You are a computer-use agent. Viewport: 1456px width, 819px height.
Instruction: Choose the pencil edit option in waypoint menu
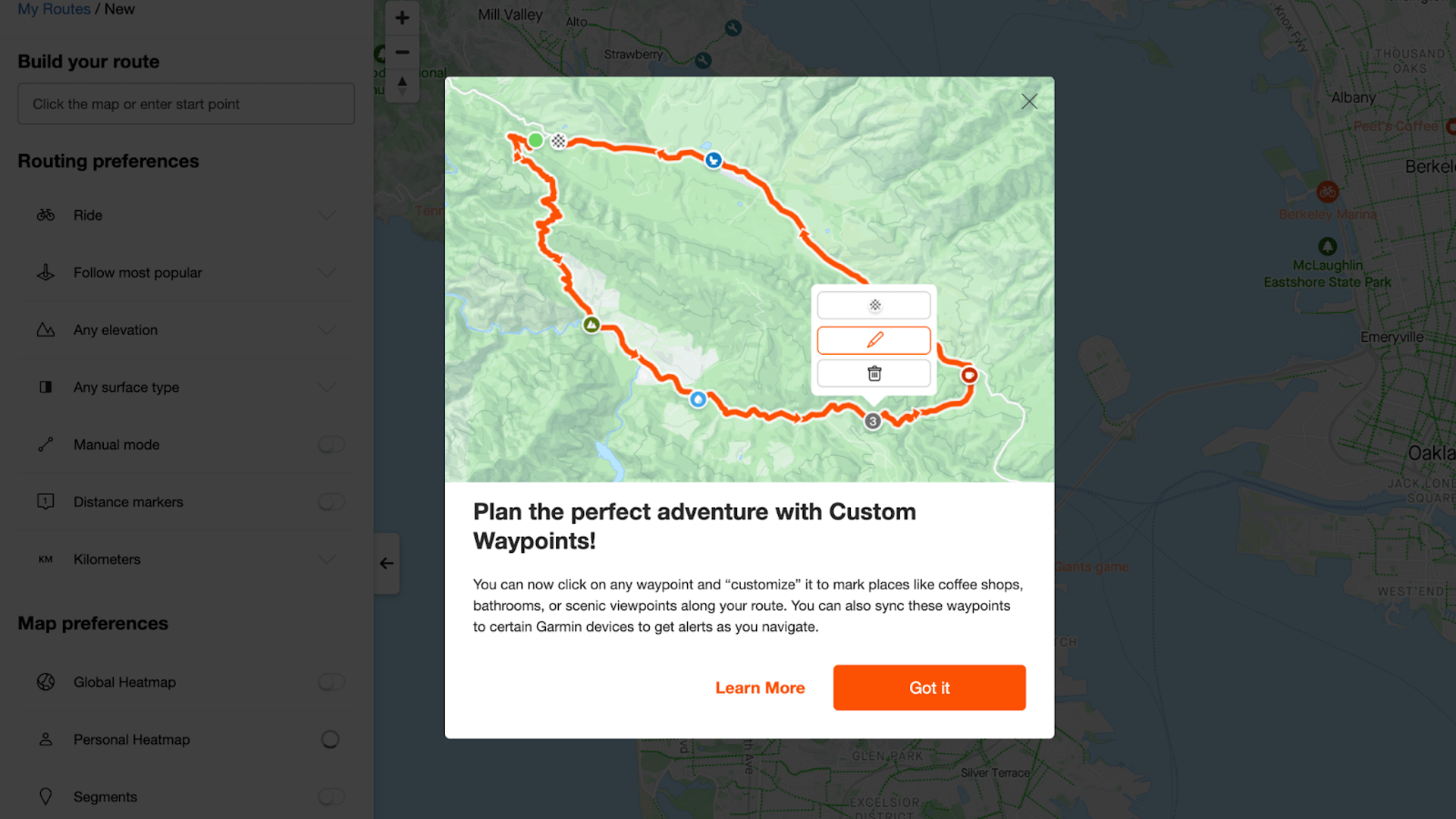coord(874,340)
